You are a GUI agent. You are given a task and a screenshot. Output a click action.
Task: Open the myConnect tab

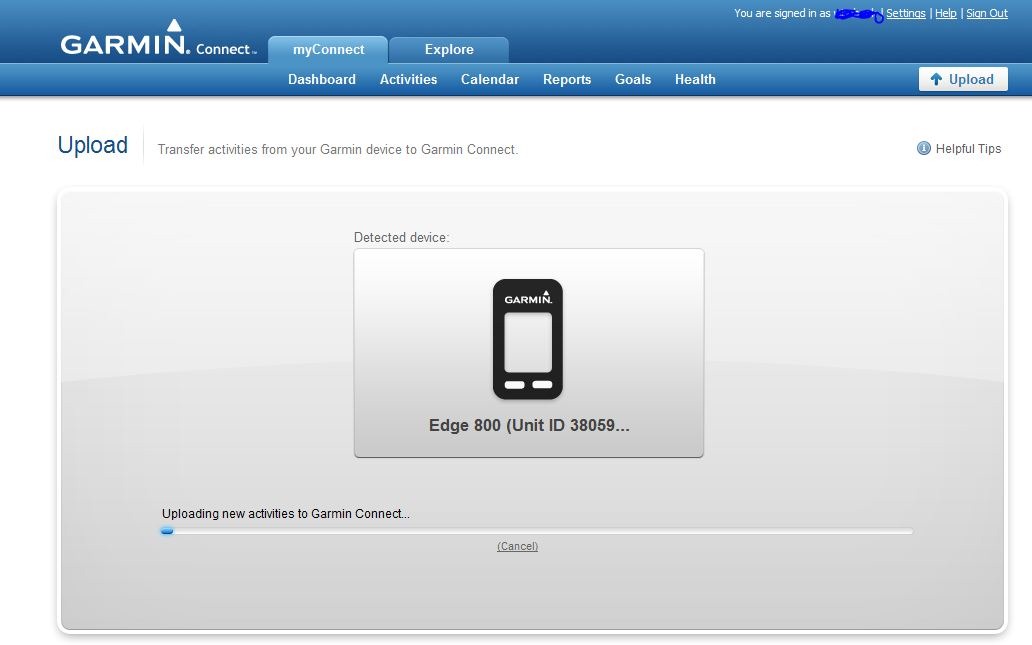coord(328,49)
